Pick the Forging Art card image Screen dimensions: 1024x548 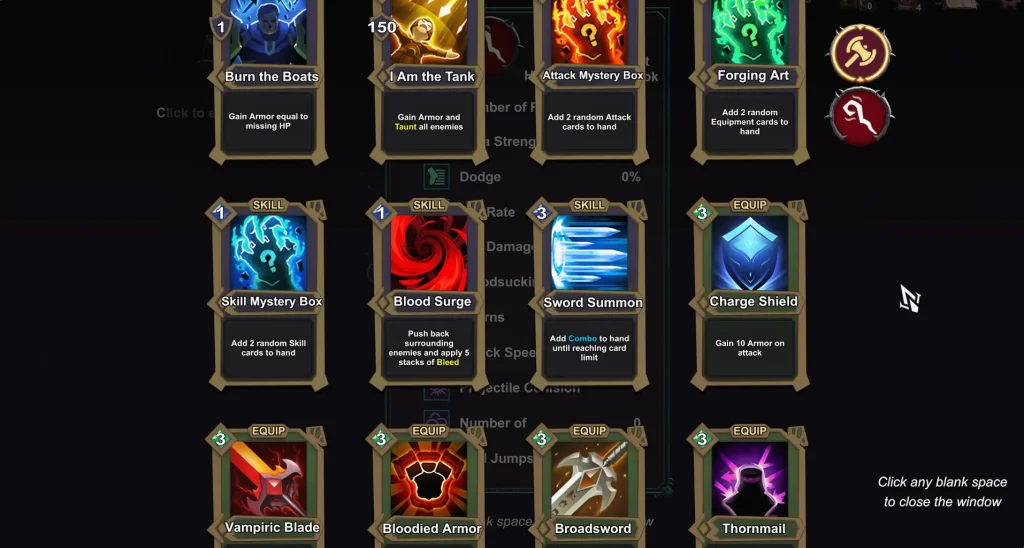750,32
